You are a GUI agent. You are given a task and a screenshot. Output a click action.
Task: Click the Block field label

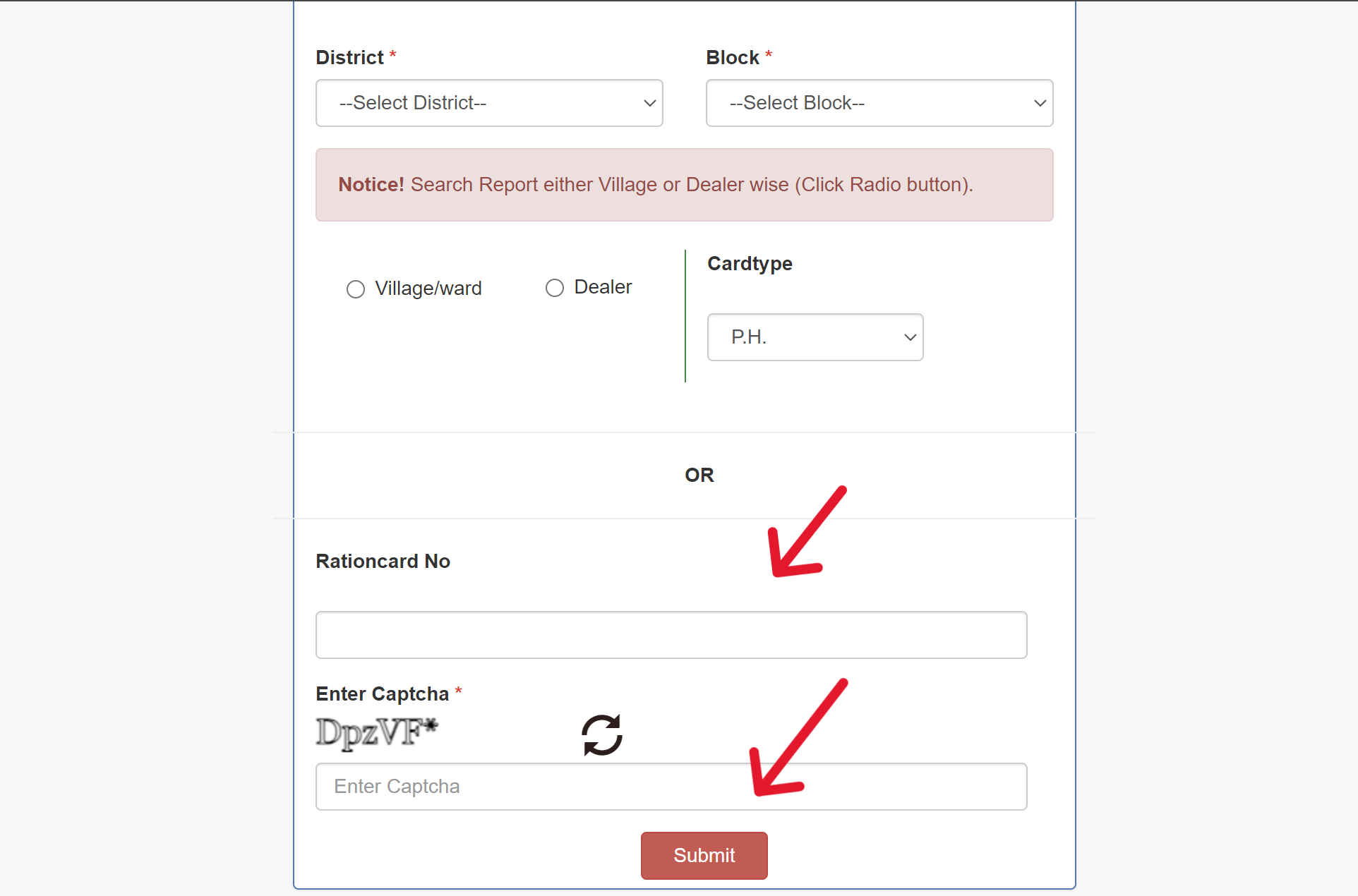coord(733,58)
